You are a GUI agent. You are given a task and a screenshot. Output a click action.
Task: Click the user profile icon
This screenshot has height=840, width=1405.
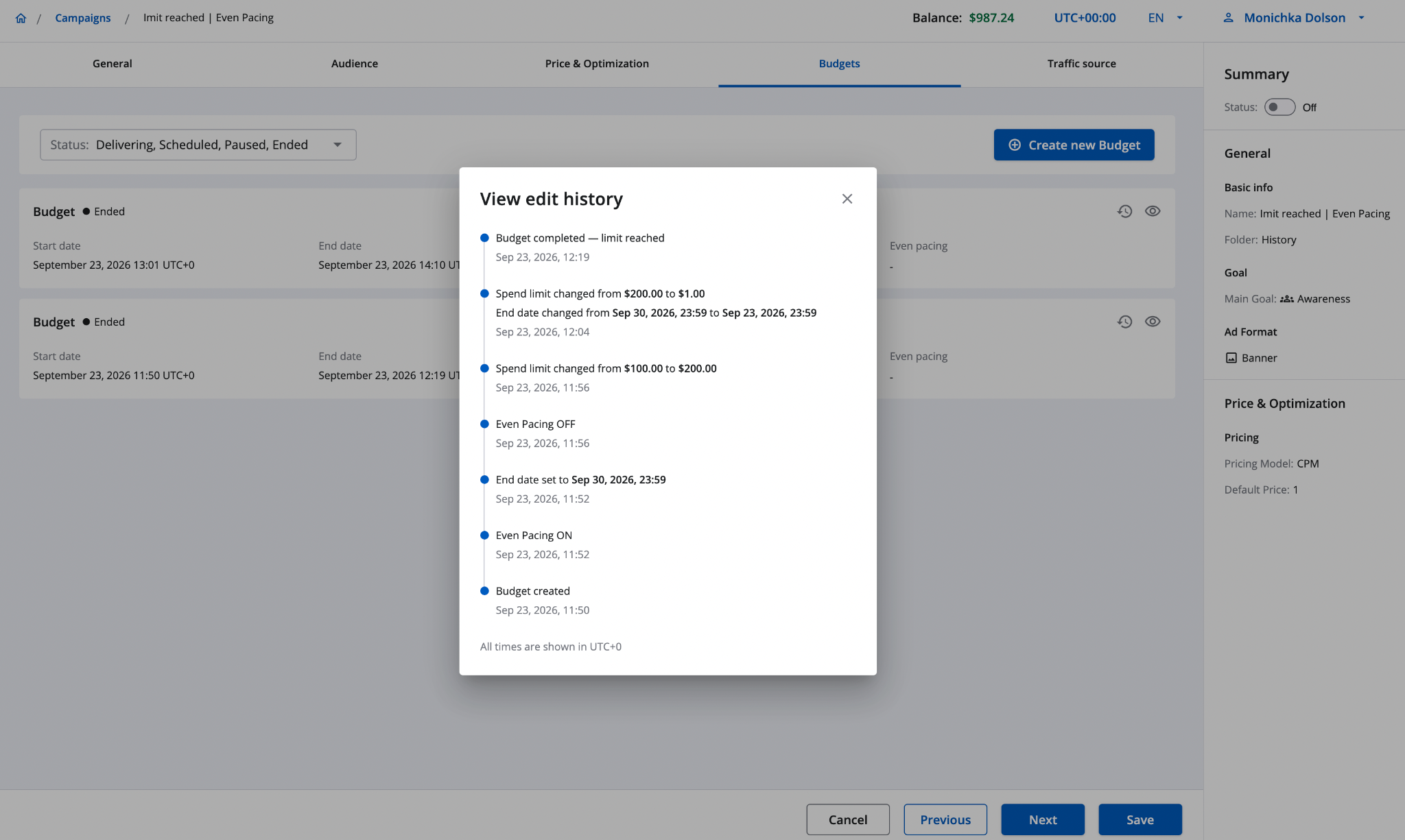[x=1229, y=18]
